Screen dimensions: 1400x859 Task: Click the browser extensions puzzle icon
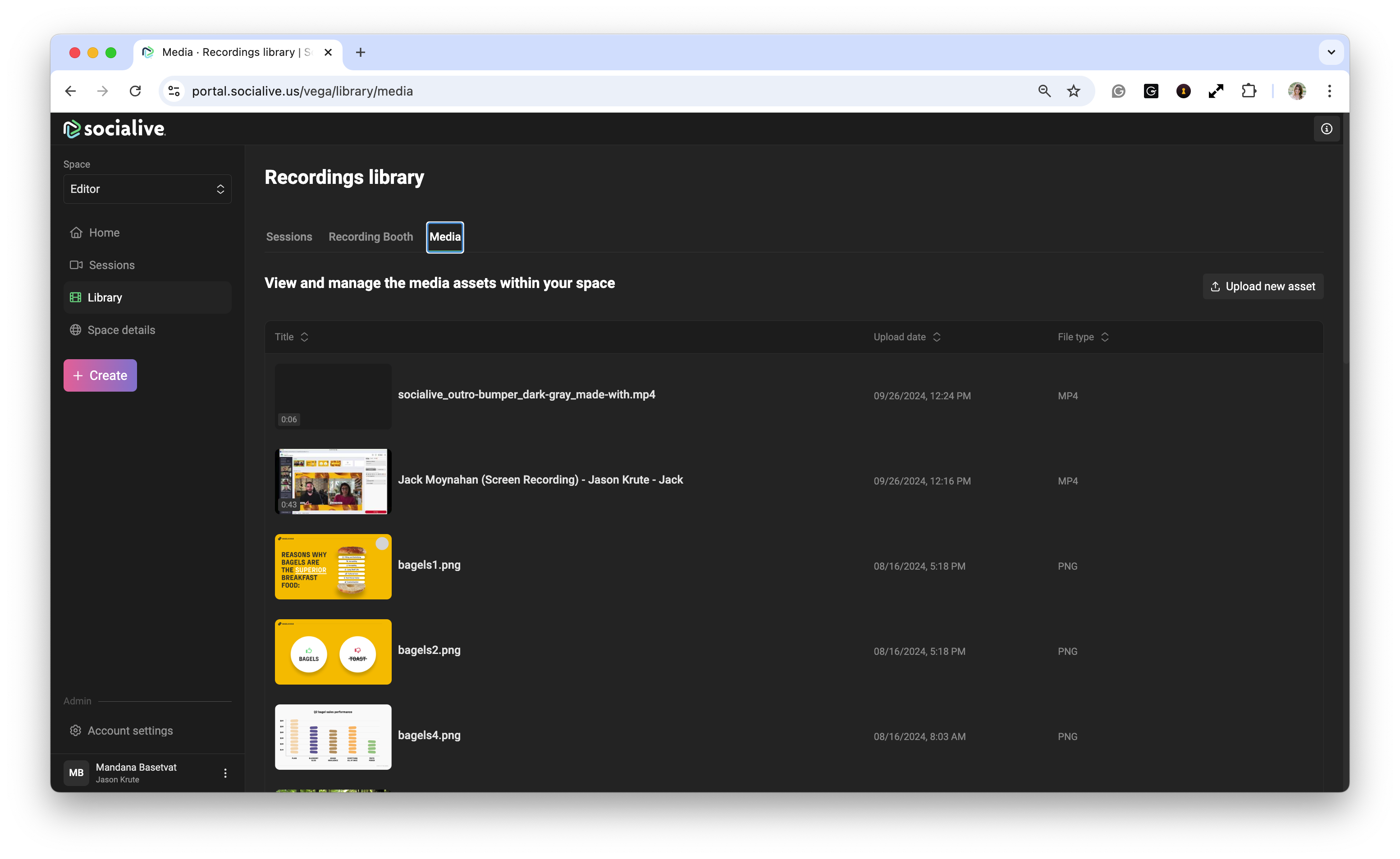(1248, 91)
